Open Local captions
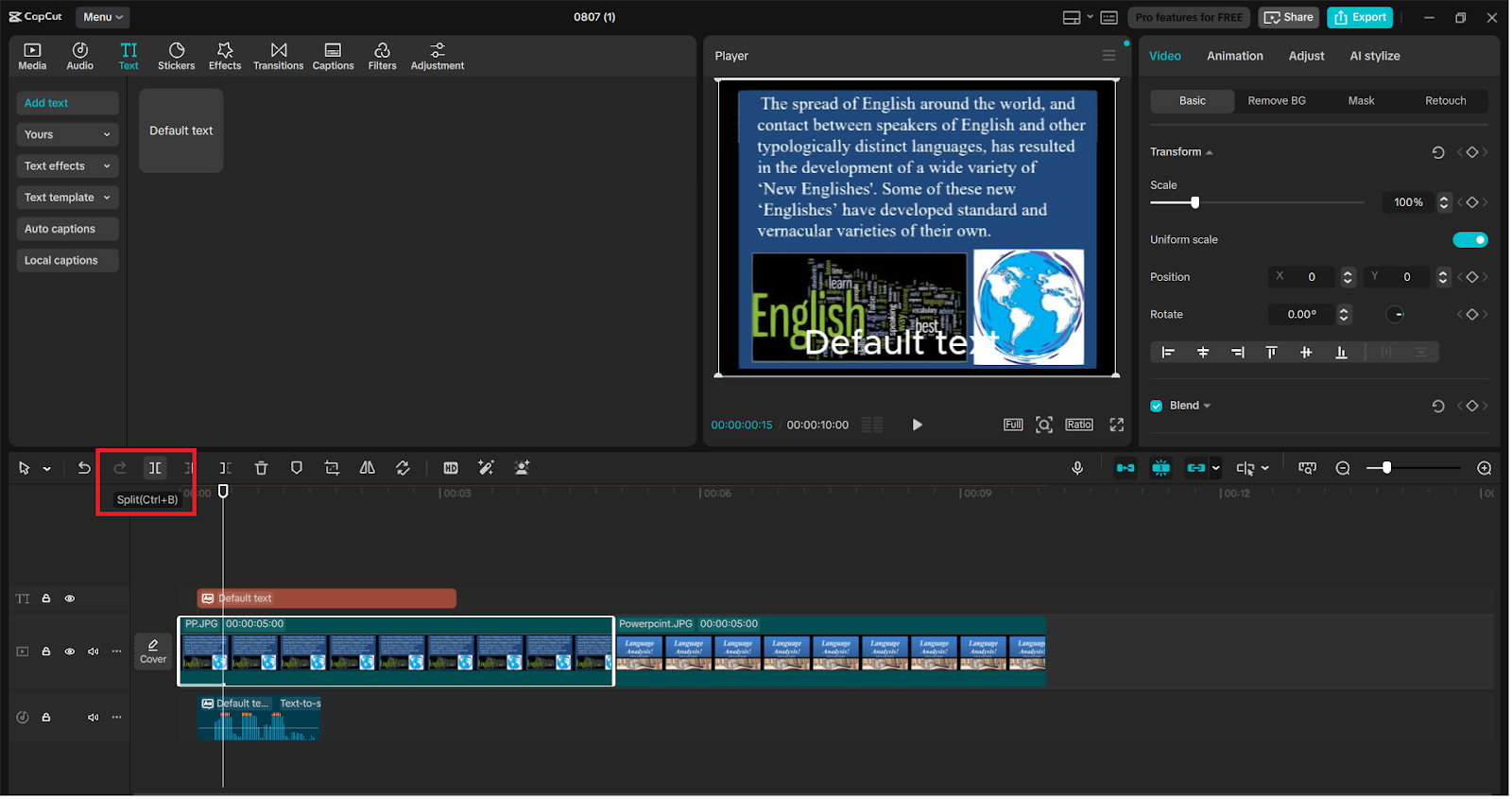The height and width of the screenshot is (799, 1512). pos(67,261)
